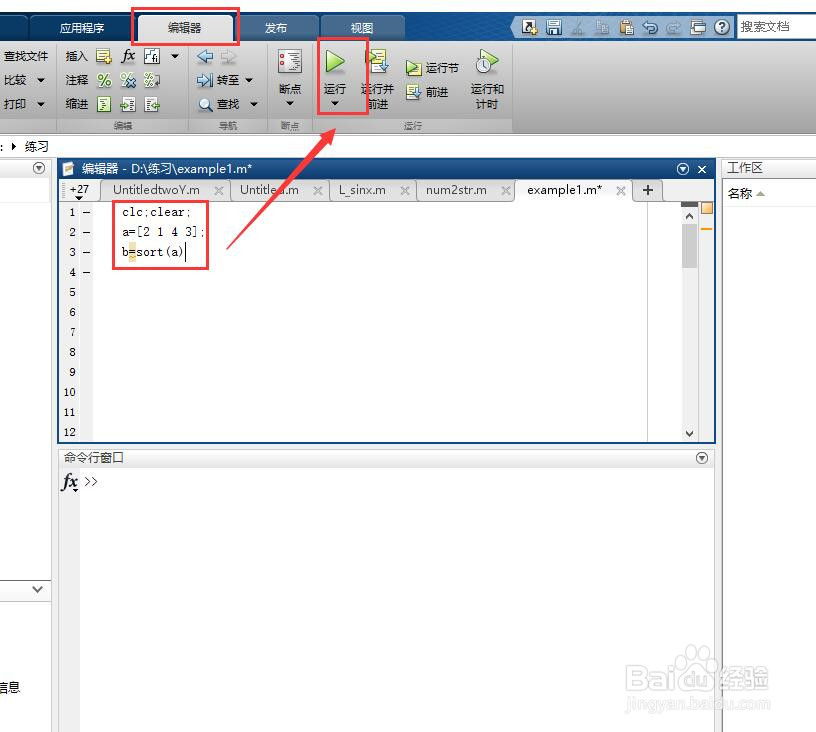
Task: Open the Find (查找) dropdown arrow
Action: click(x=253, y=104)
